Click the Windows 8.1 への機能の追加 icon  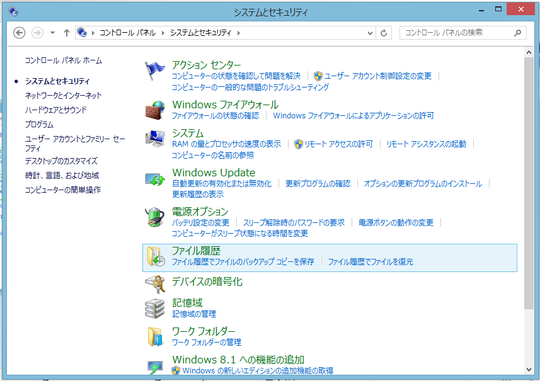pos(155,367)
